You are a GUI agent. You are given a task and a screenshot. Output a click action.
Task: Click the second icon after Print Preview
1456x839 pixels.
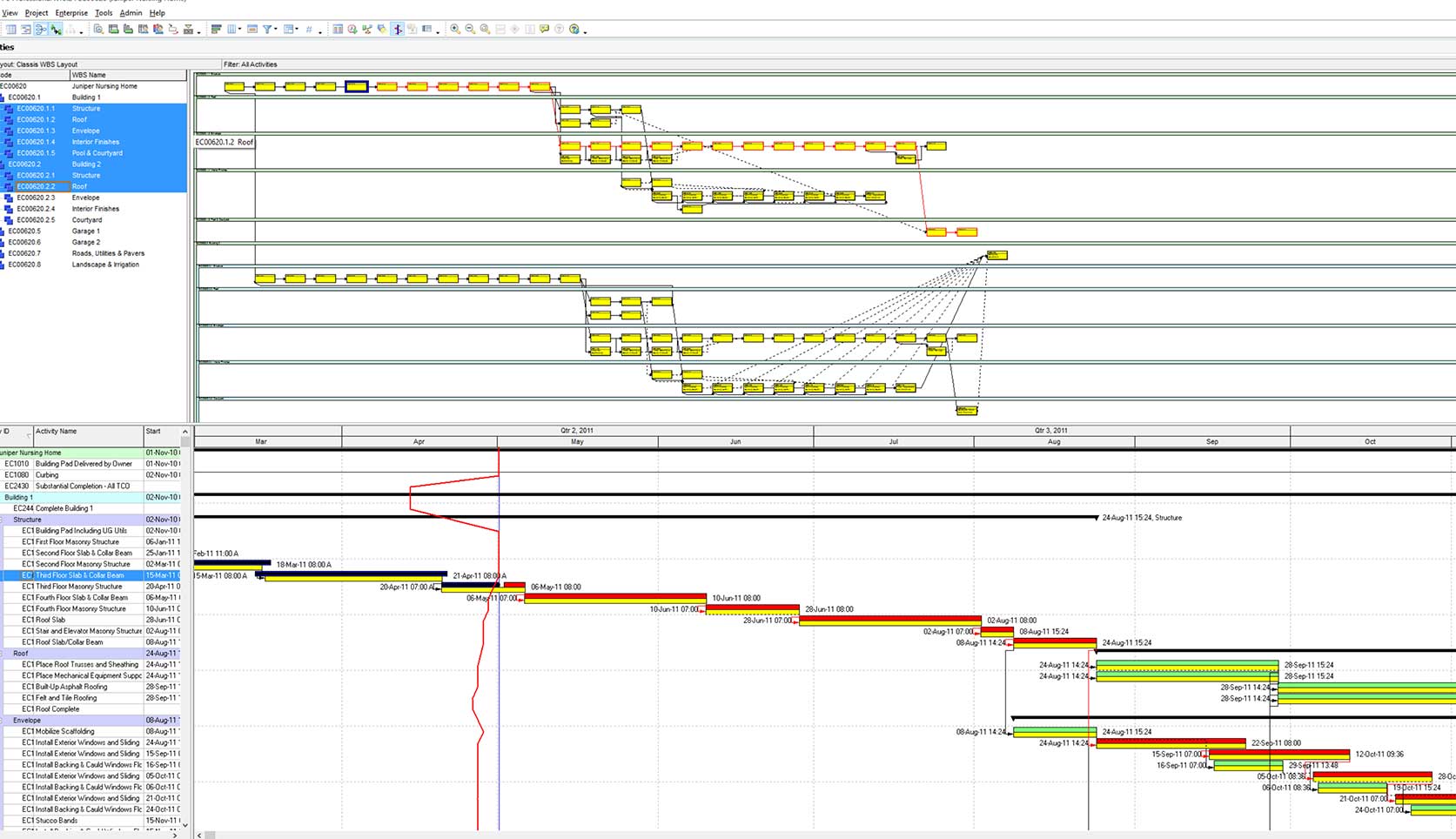tap(128, 29)
